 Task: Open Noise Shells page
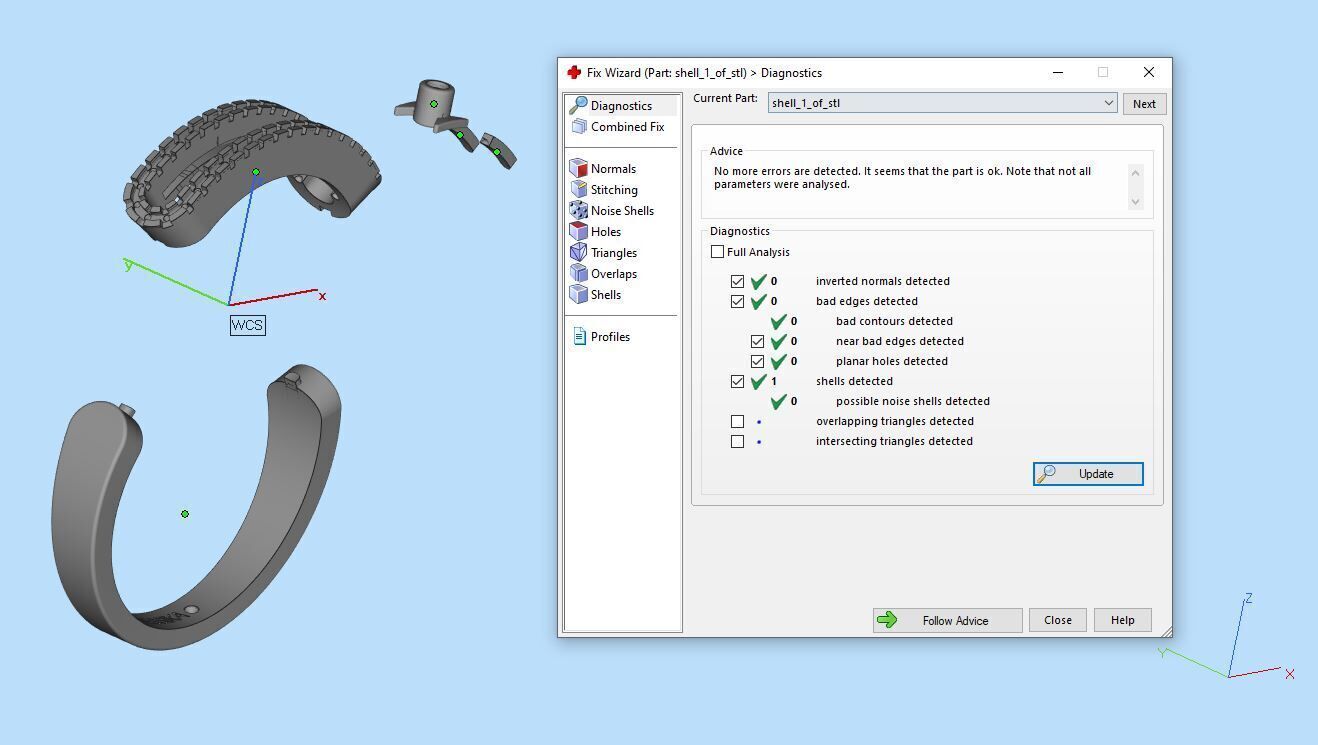(622, 210)
